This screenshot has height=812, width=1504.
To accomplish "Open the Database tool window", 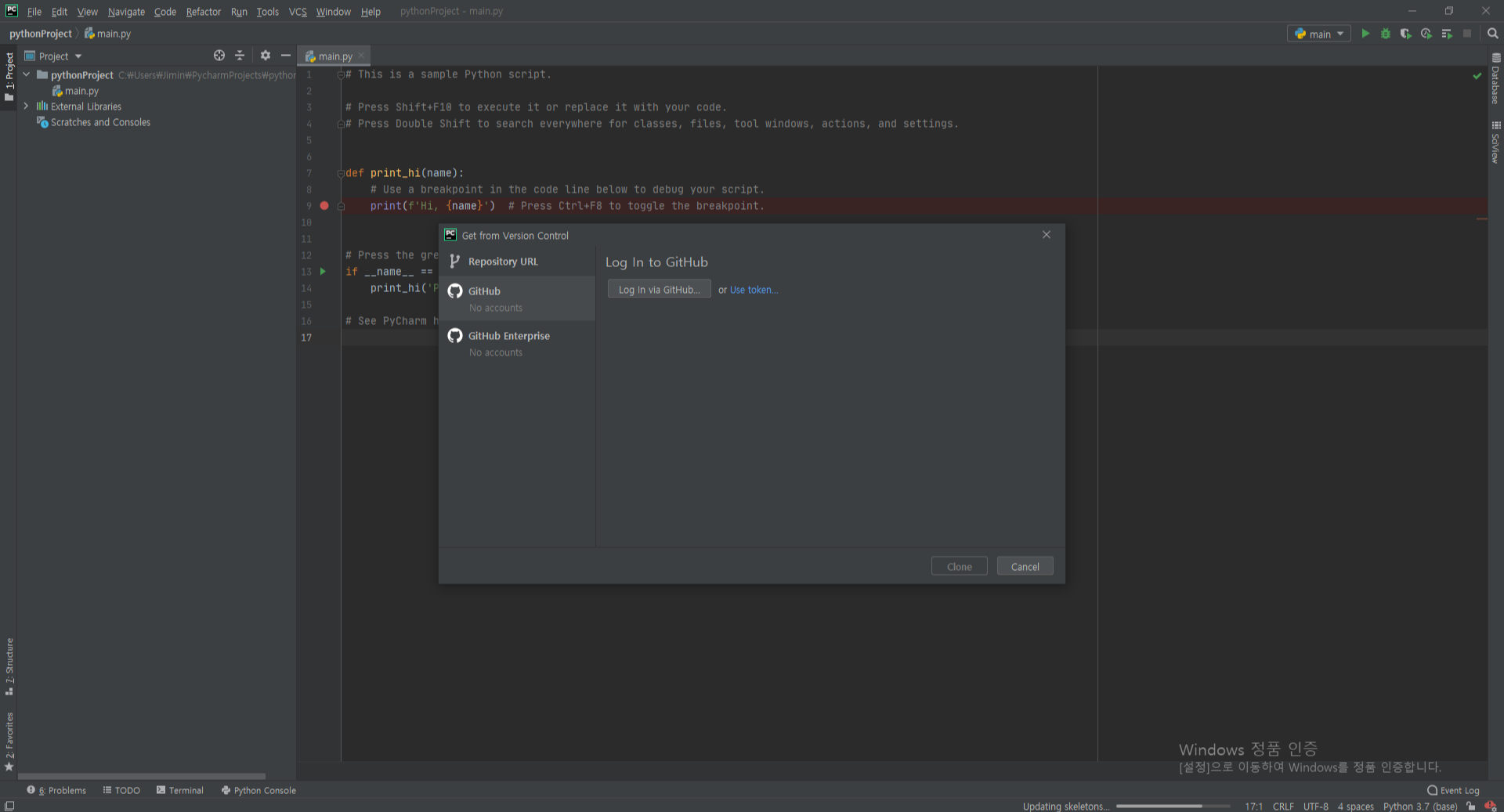I will [x=1495, y=78].
